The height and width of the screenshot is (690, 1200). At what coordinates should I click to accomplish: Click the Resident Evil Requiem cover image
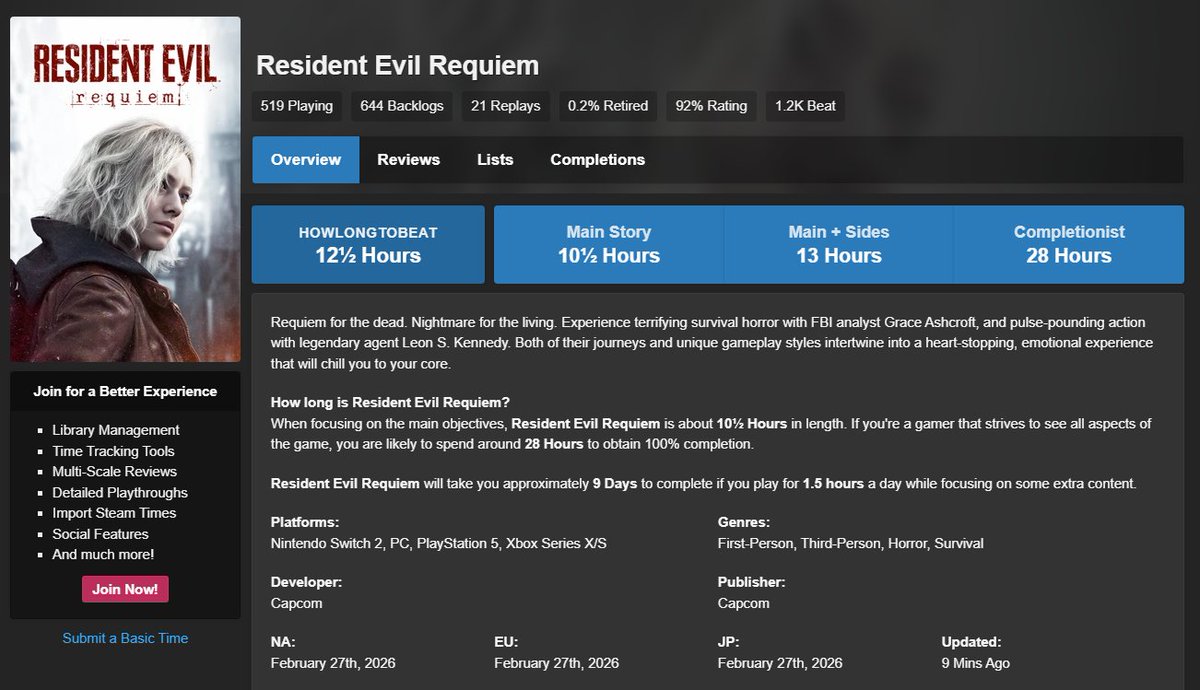(125, 189)
